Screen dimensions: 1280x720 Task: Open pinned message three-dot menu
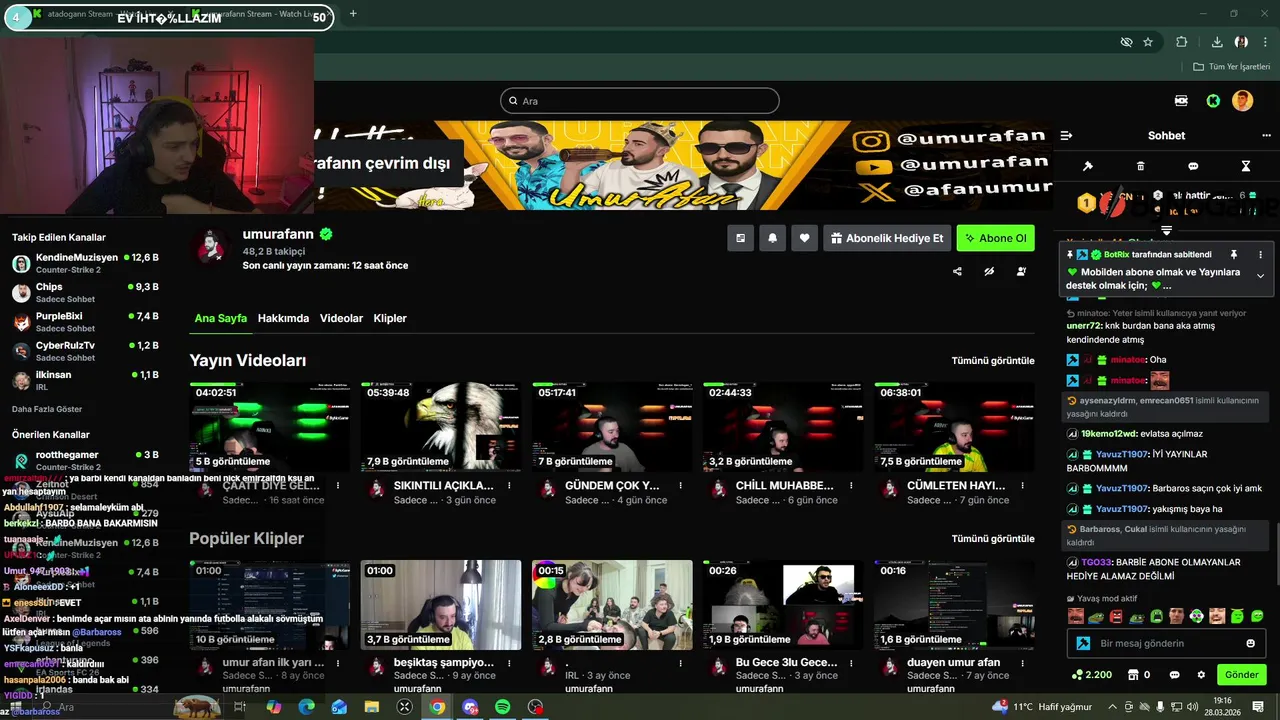[x=1260, y=255]
